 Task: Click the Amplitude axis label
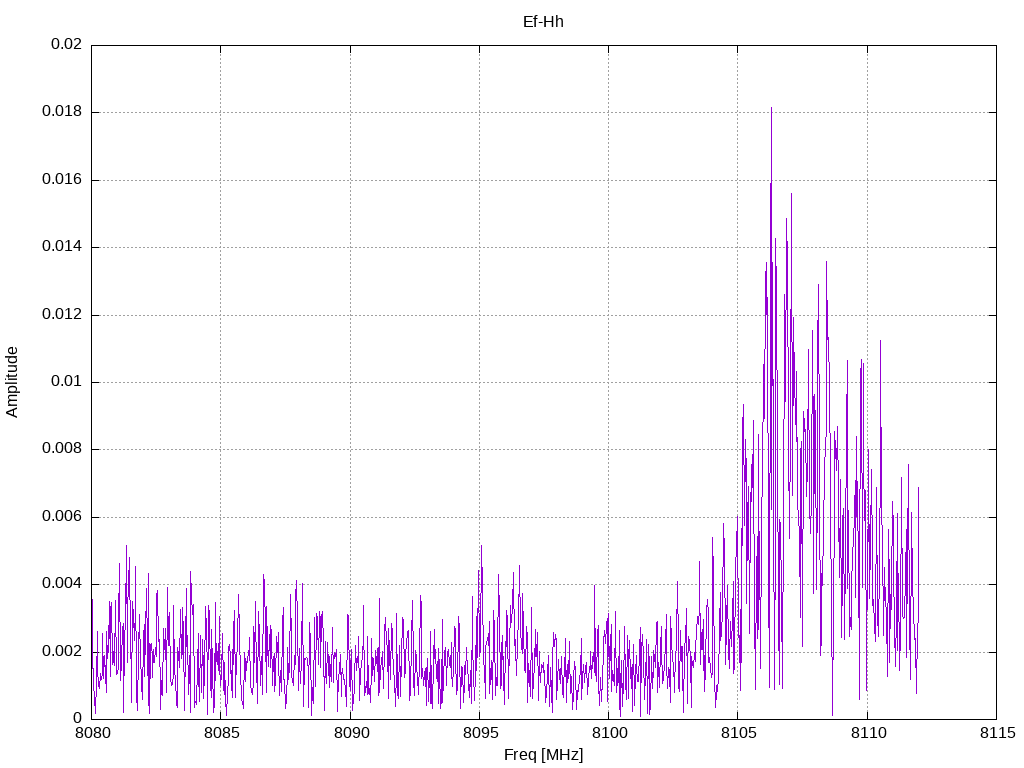coord(12,382)
